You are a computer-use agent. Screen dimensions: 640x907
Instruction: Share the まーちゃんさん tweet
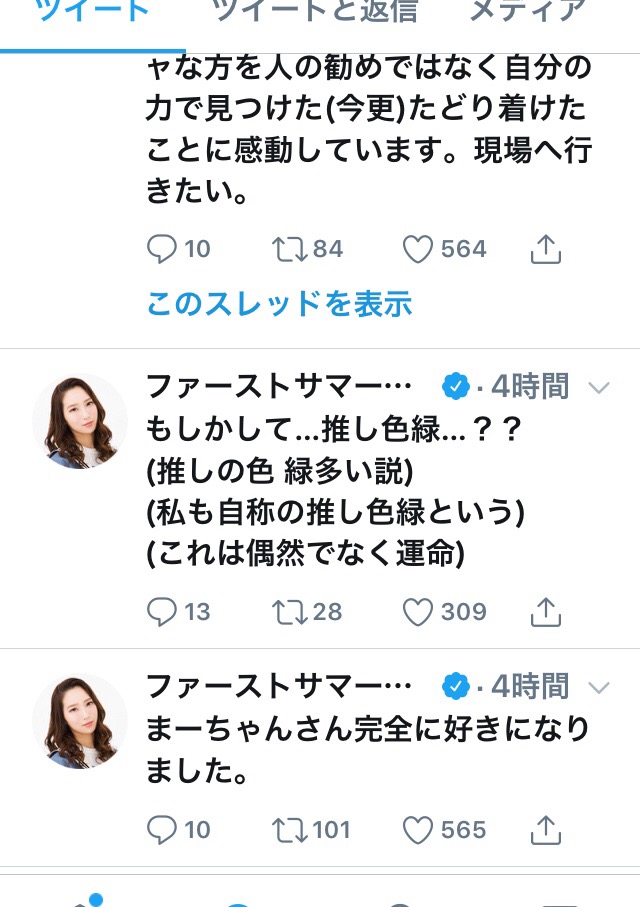coord(546,830)
